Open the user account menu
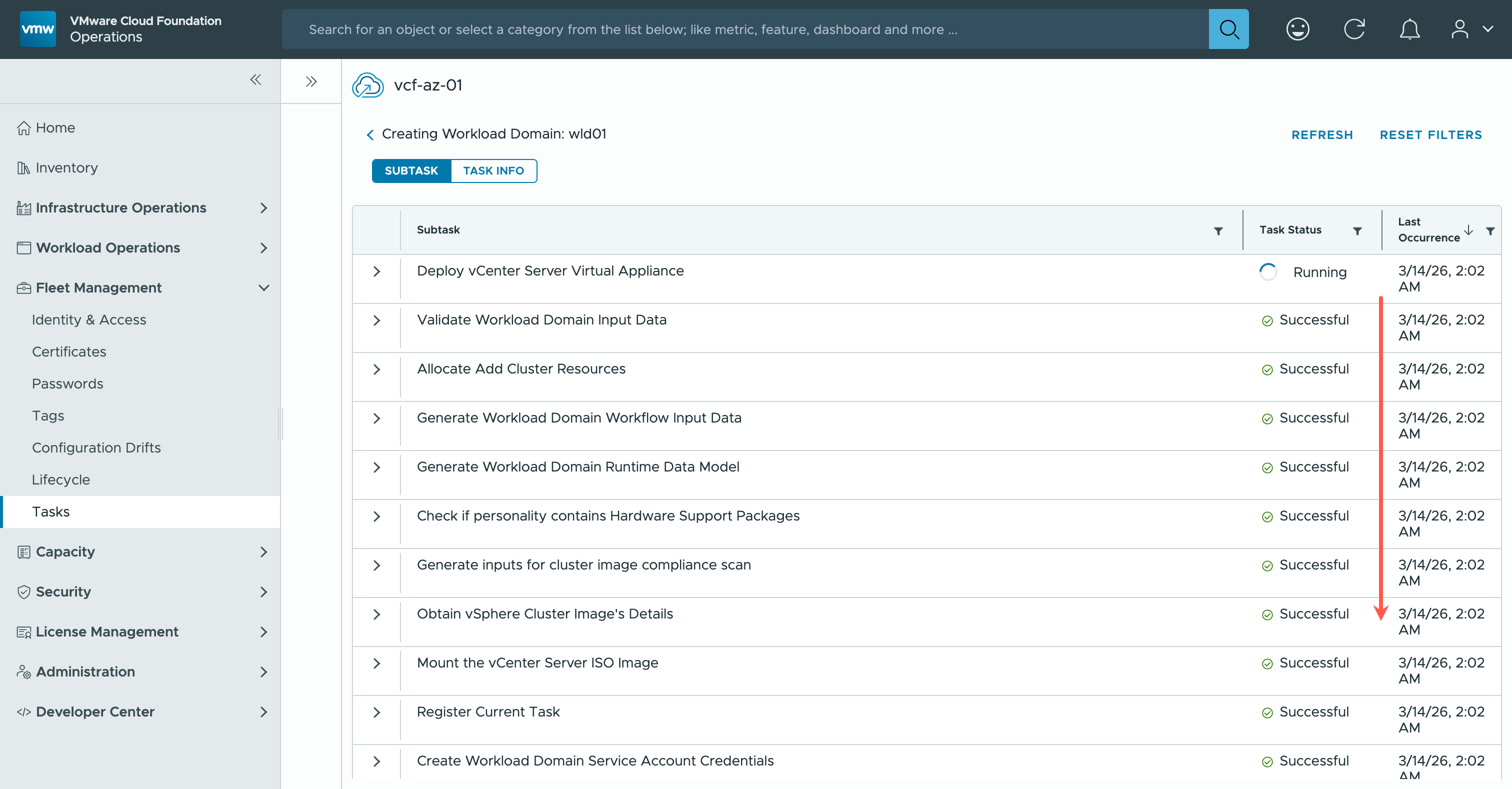This screenshot has width=1512, height=789. [1470, 29]
